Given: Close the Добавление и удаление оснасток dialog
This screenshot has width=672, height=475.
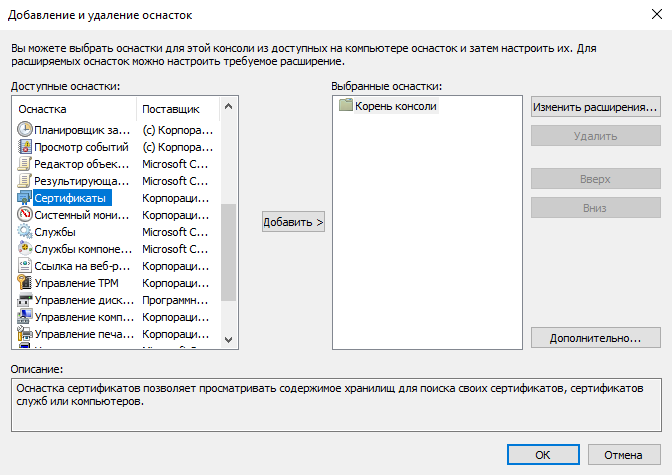Looking at the screenshot, I should pyautogui.click(x=657, y=14).
